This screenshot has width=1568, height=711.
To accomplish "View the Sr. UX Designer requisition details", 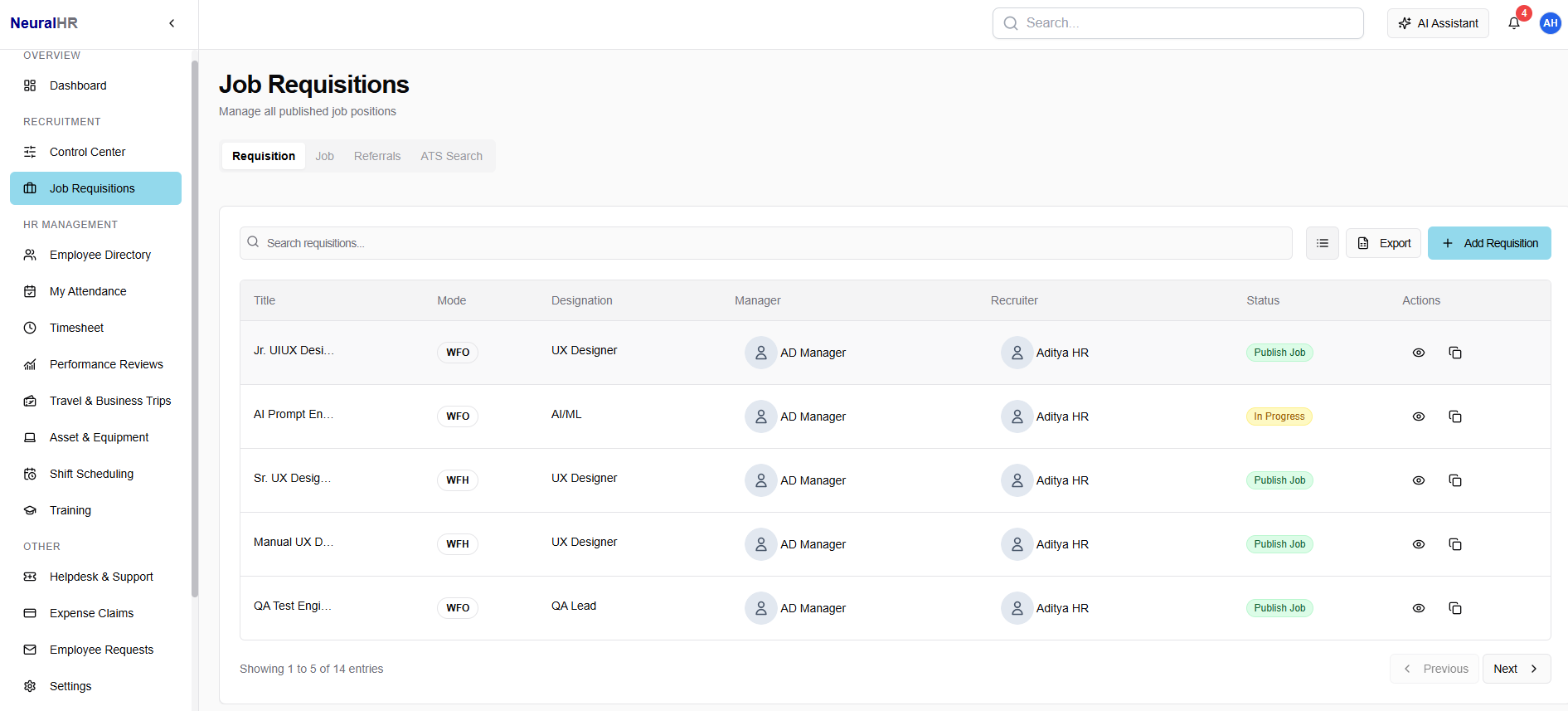I will [1418, 480].
